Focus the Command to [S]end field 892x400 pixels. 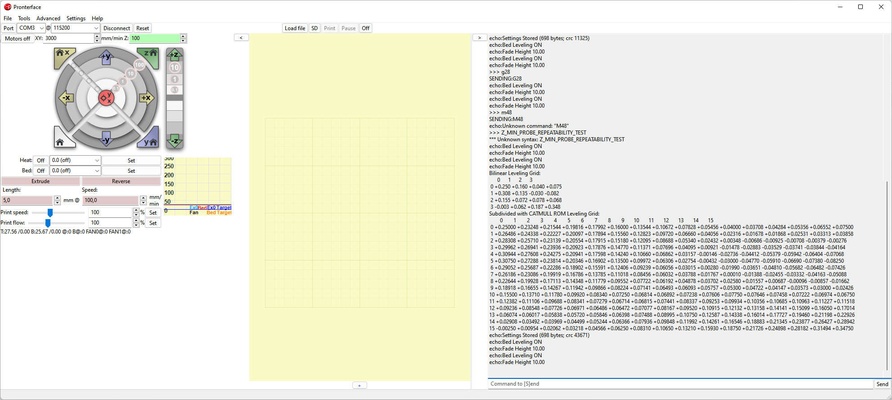680,384
